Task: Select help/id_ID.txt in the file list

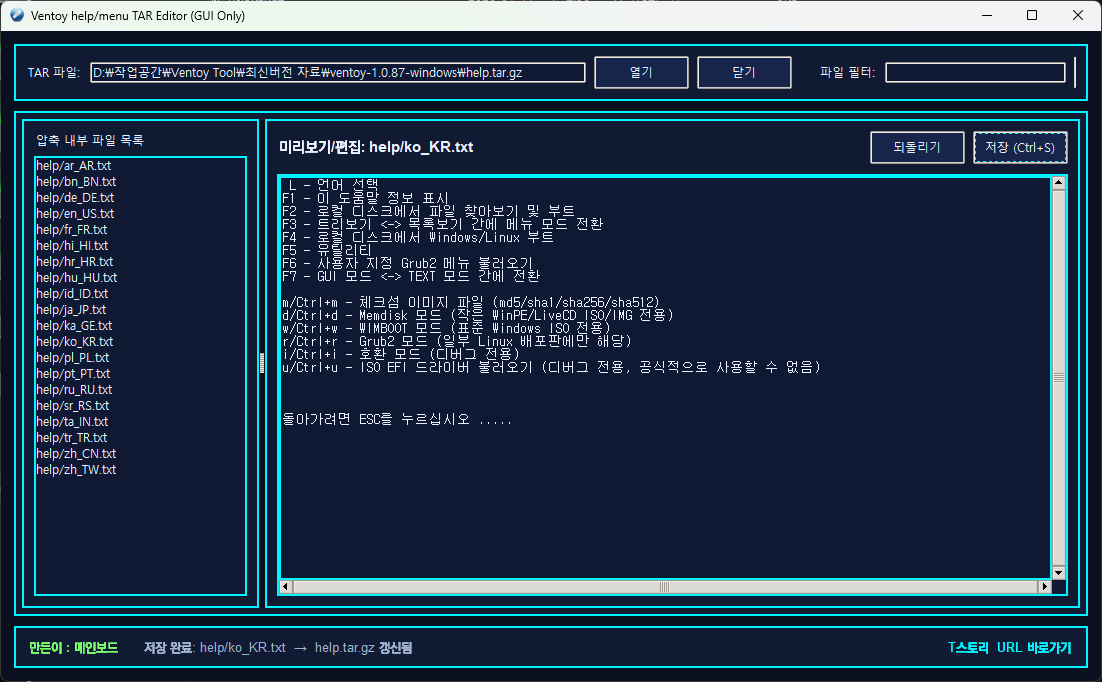Action: (x=72, y=294)
